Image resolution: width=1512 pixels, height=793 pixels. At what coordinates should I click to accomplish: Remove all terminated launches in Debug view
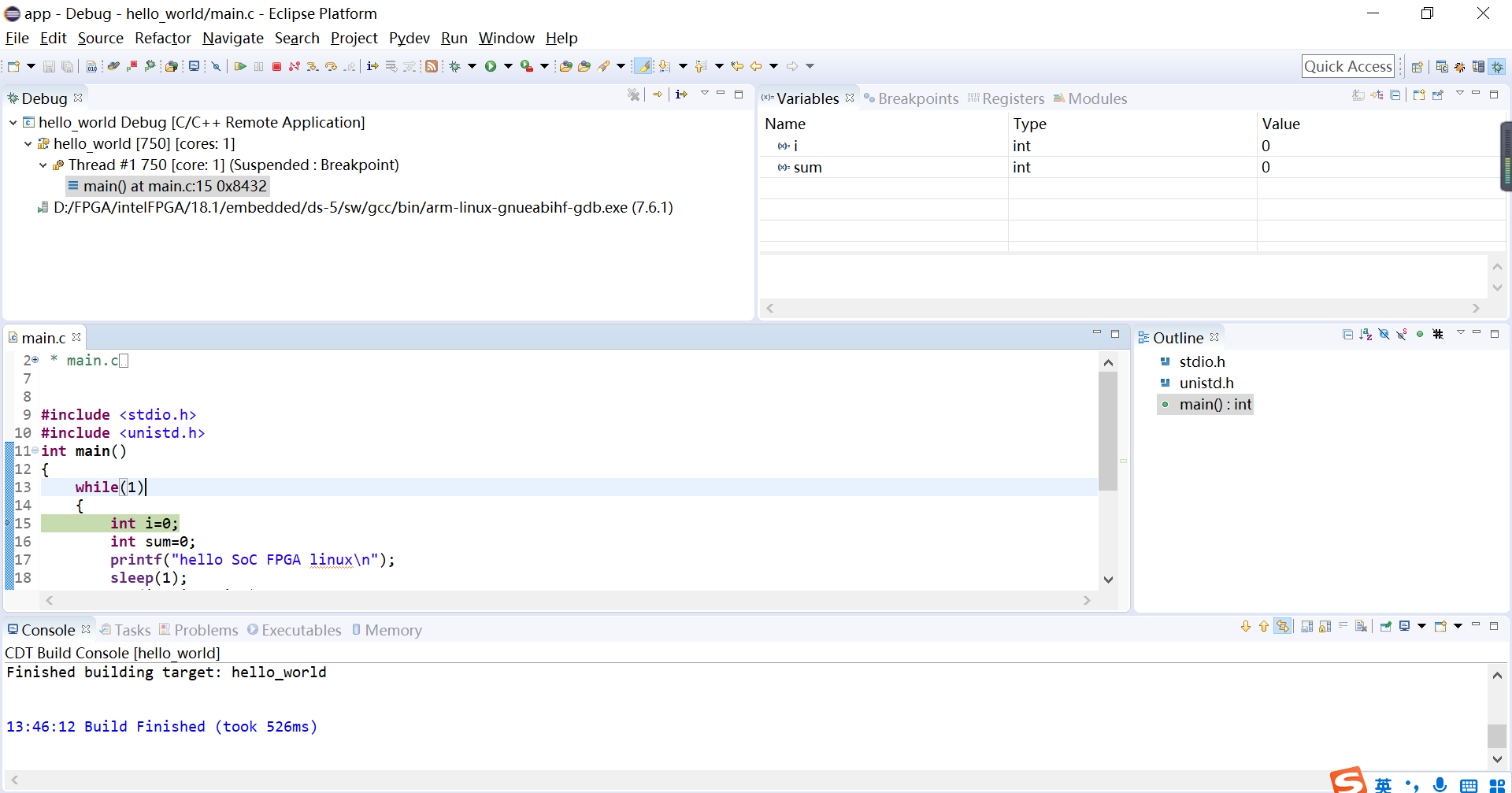(x=634, y=94)
